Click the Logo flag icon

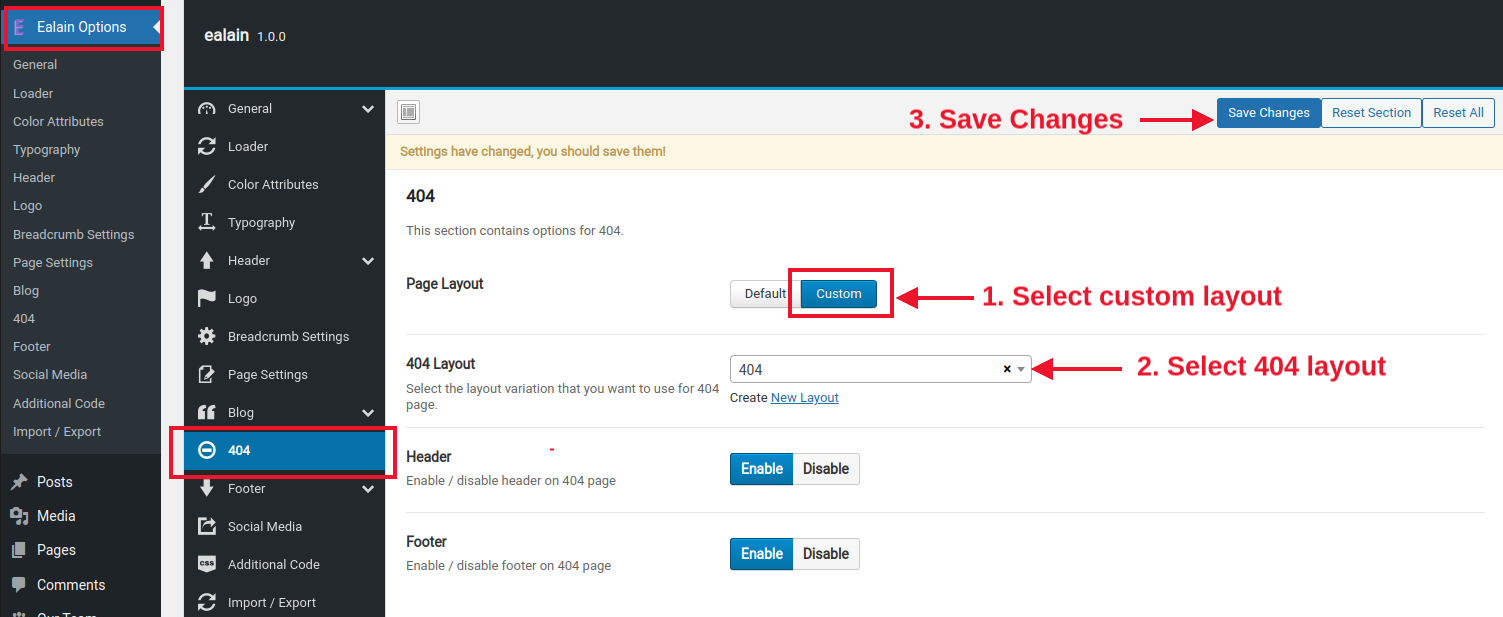pos(207,298)
